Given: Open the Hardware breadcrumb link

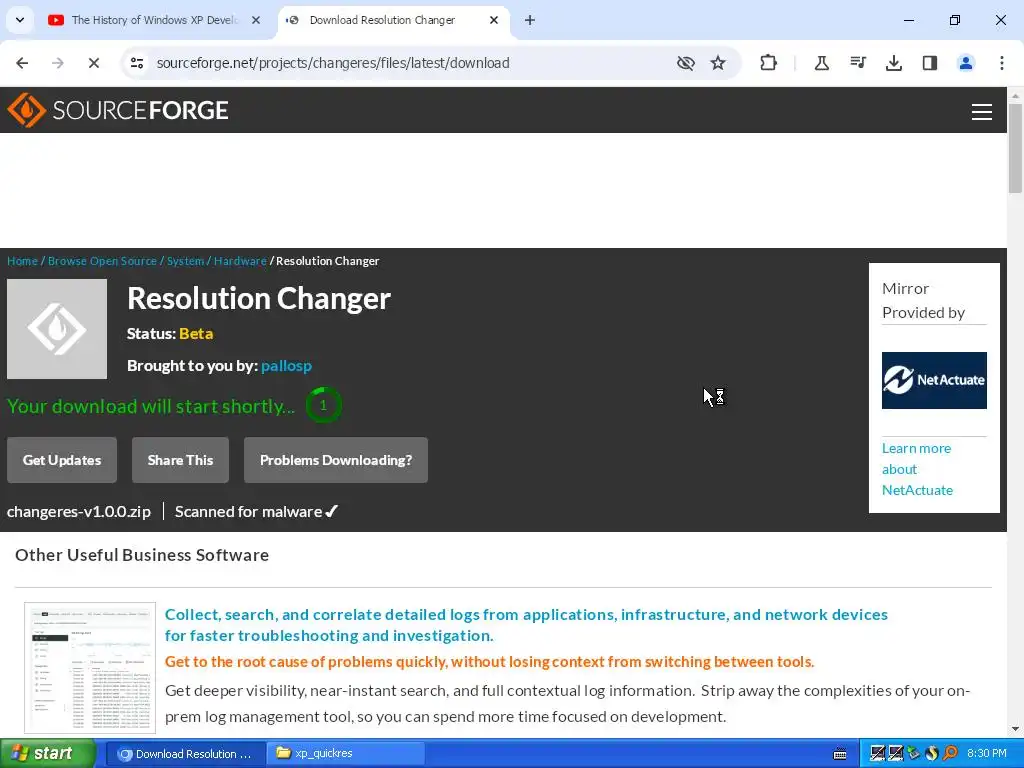Looking at the screenshot, I should pyautogui.click(x=240, y=261).
